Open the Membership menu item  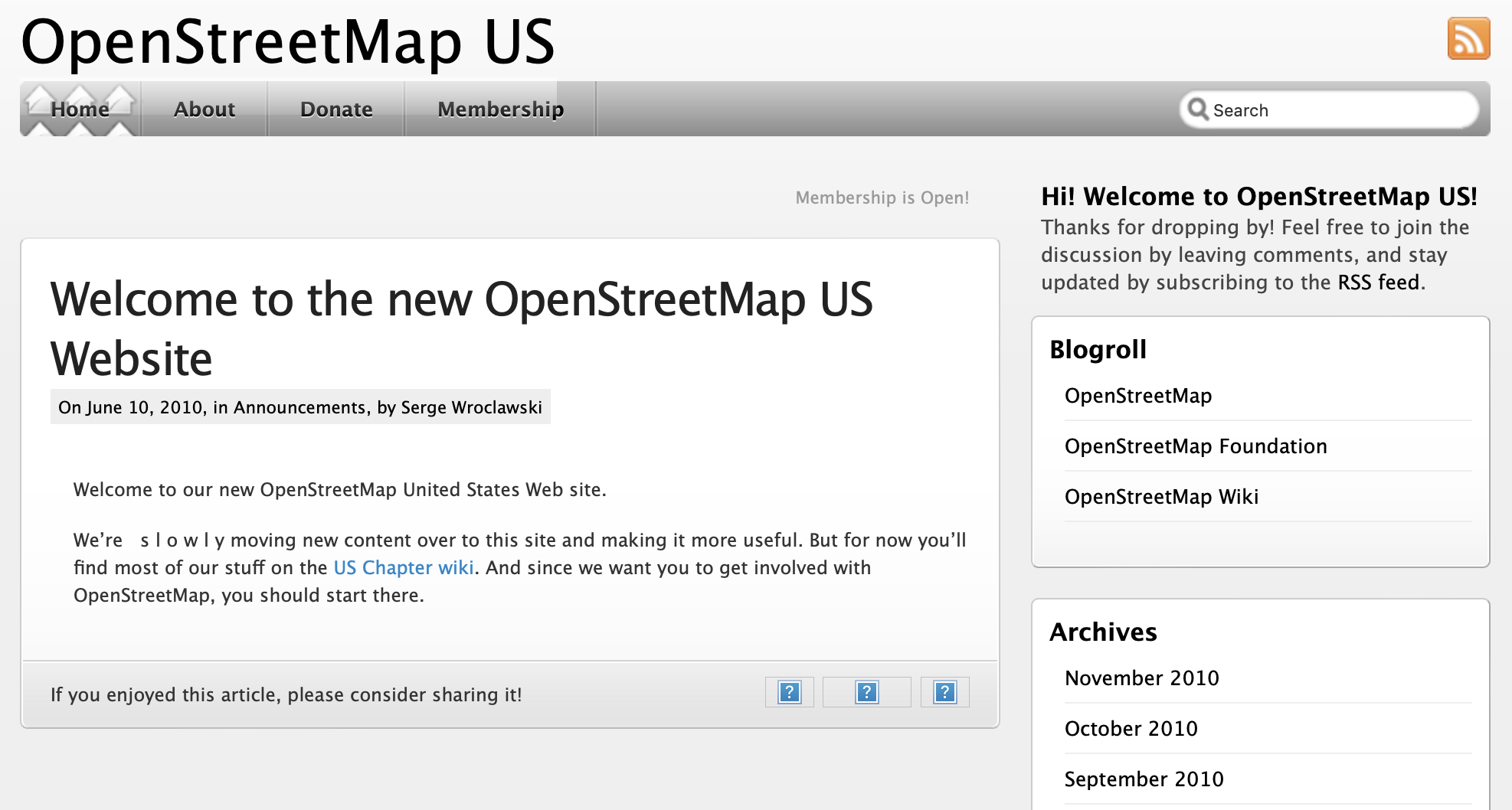tap(500, 109)
